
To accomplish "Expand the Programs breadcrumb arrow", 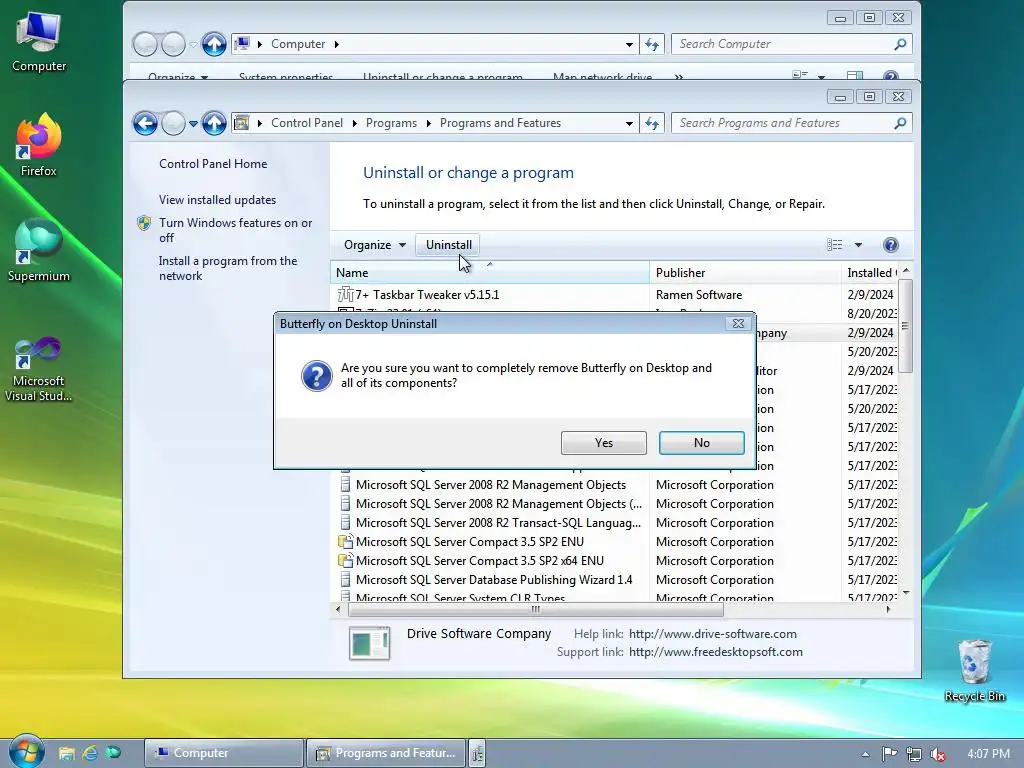I will pos(428,123).
